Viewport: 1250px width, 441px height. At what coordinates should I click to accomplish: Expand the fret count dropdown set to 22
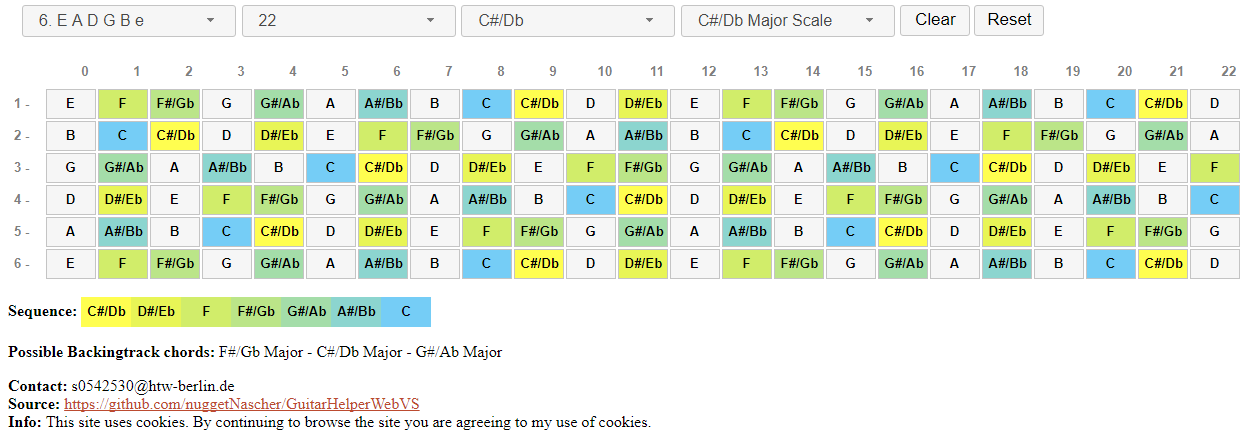(x=348, y=20)
